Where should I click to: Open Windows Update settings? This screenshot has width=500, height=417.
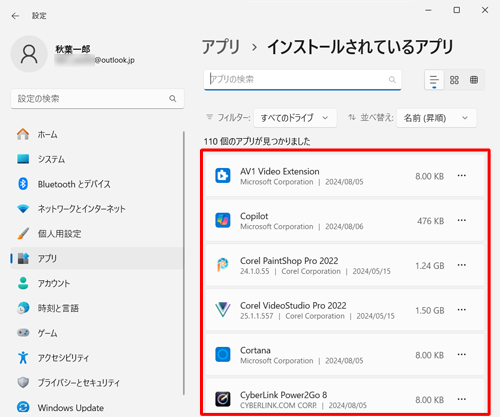click(97, 407)
